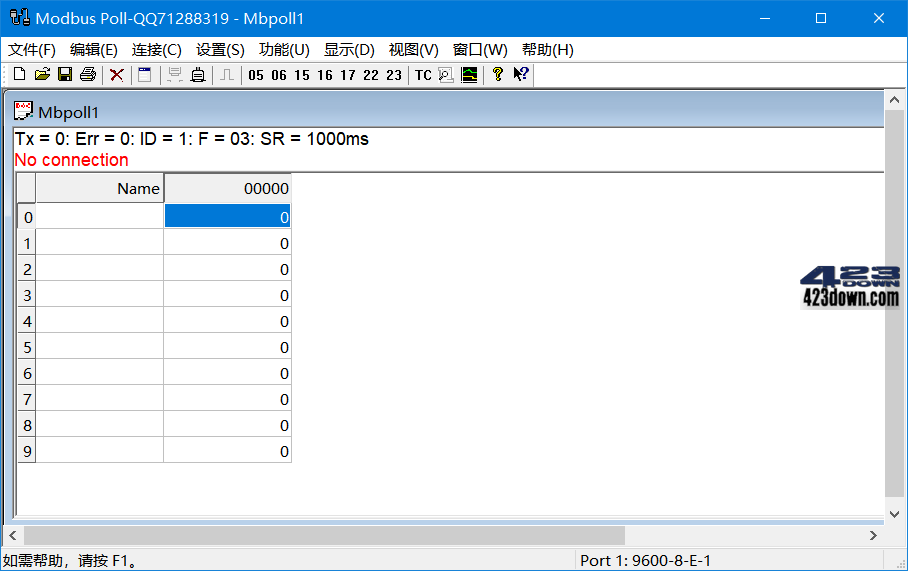Select the value cell in row 2

point(228,269)
